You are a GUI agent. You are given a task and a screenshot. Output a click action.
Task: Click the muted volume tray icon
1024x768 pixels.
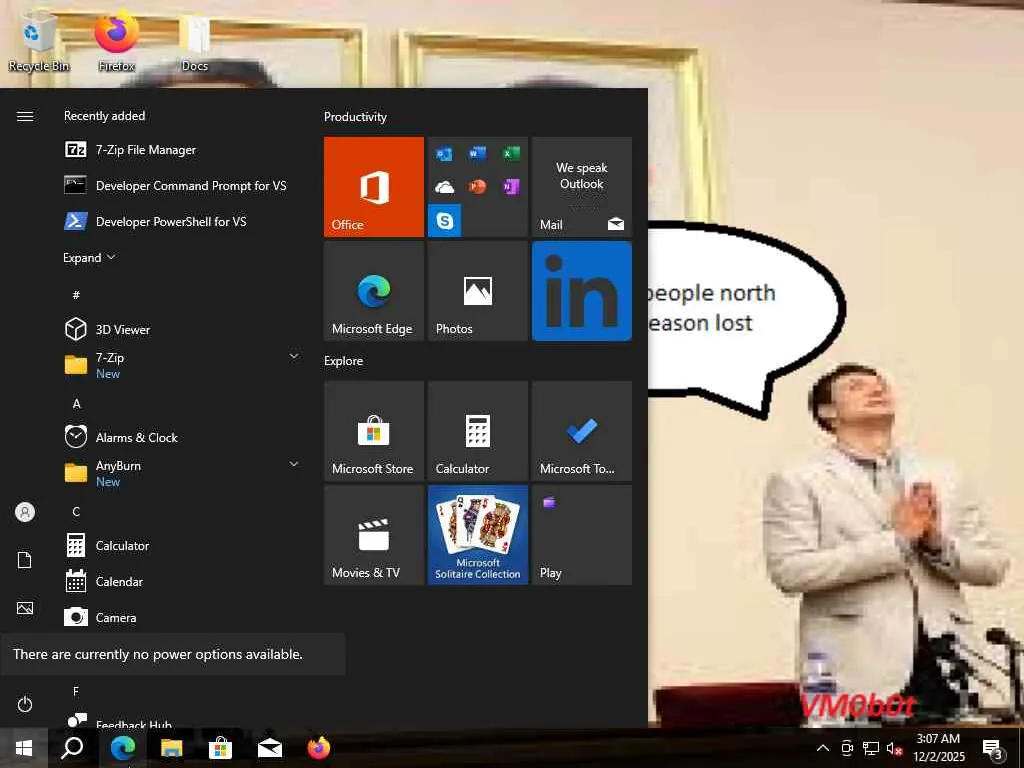coord(894,748)
